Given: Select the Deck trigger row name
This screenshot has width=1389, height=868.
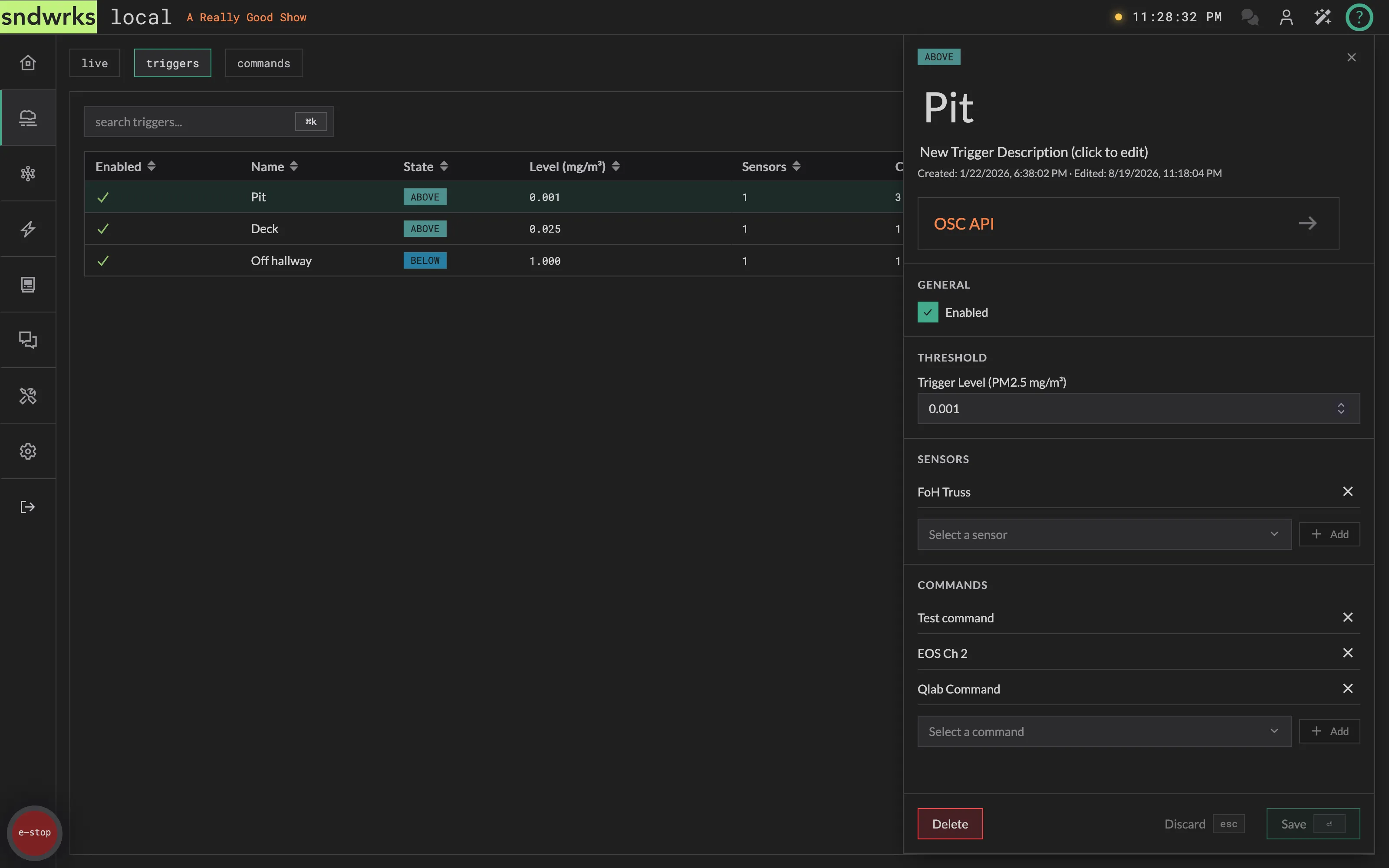Looking at the screenshot, I should pos(264,228).
